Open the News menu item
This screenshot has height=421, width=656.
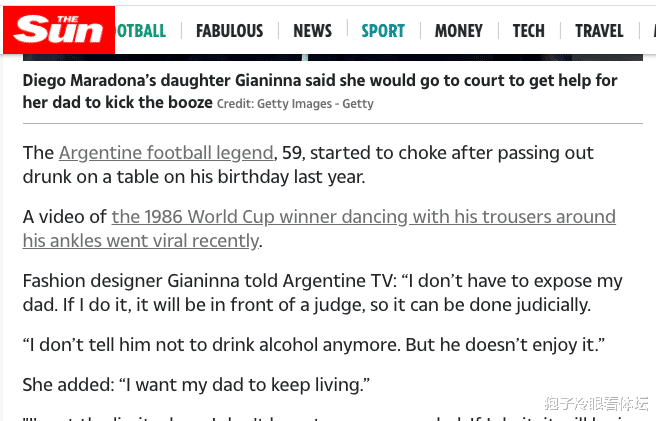tap(312, 31)
